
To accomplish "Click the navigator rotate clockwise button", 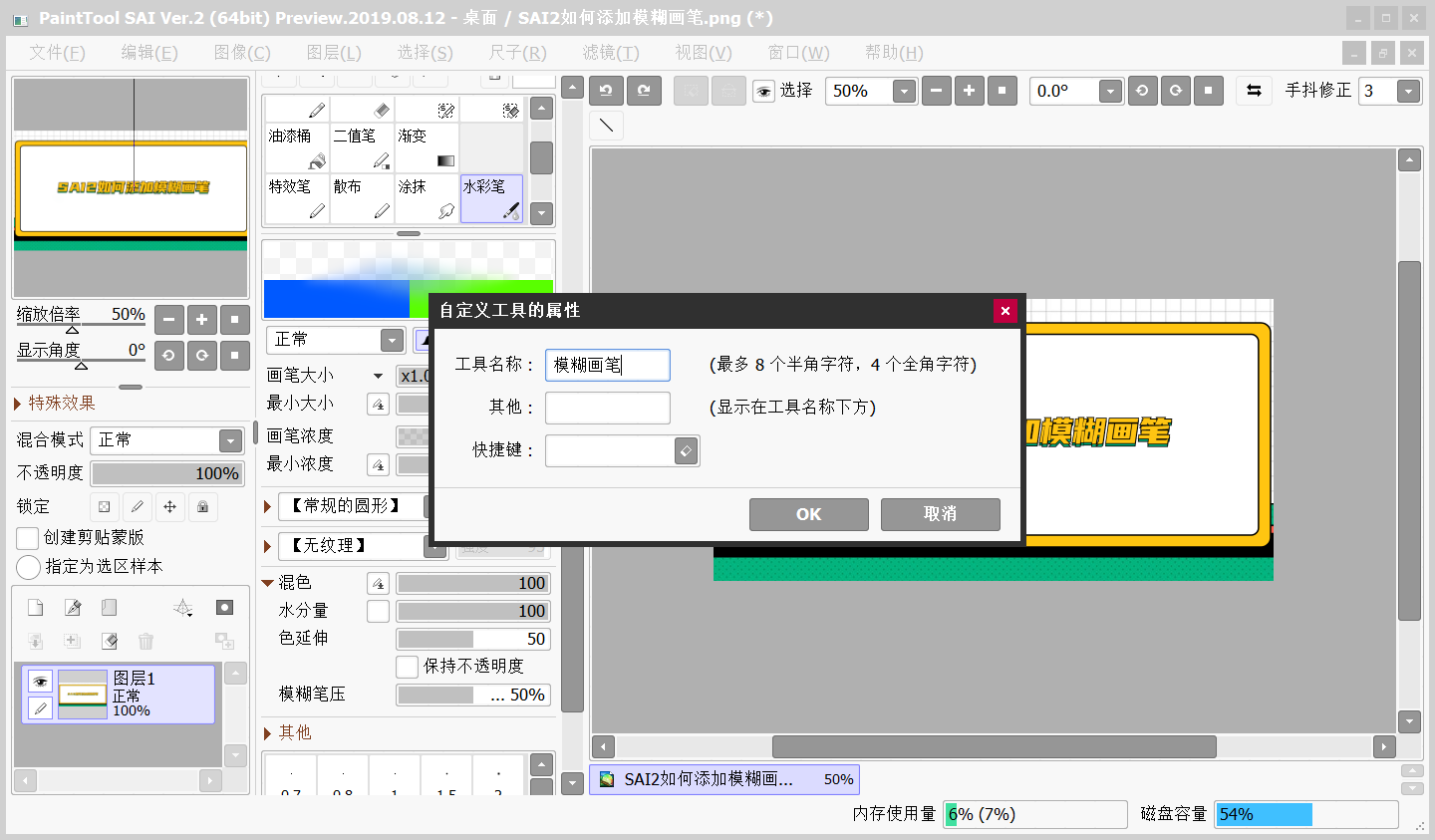I will (x=202, y=355).
